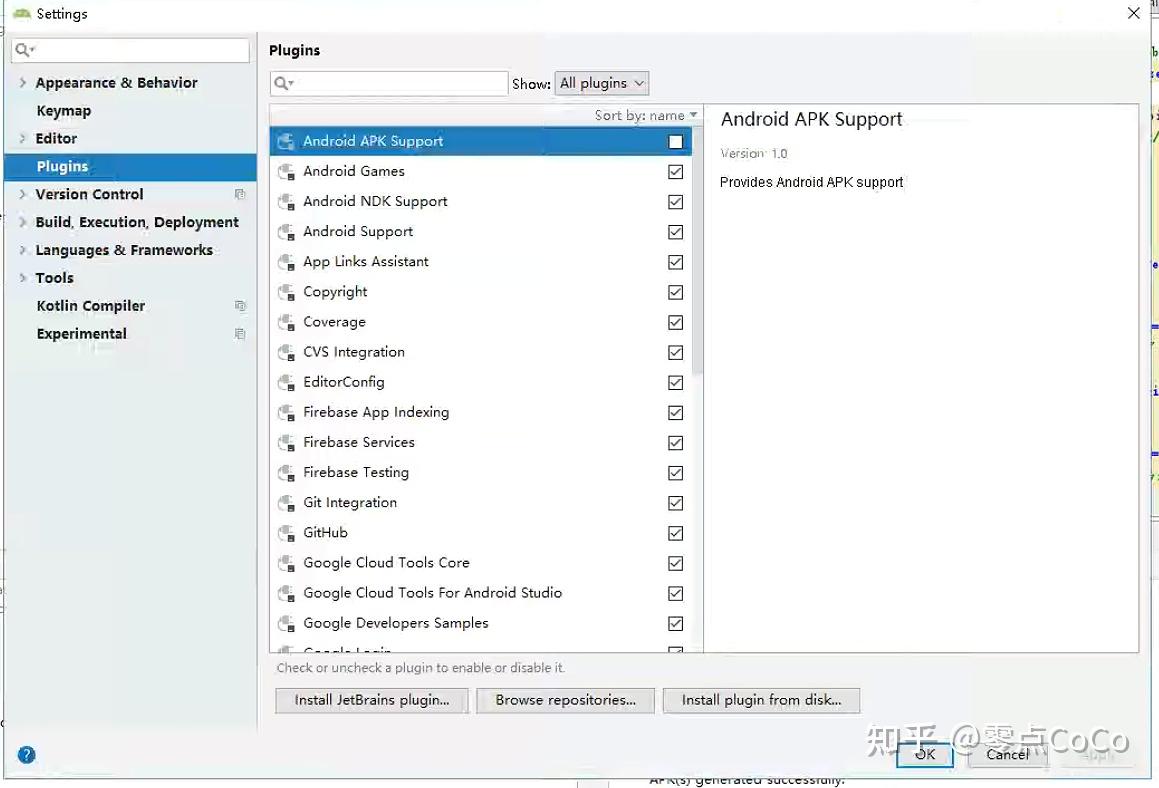The height and width of the screenshot is (788, 1159).
Task: Select the Firebase Services plugin row
Action: click(x=481, y=443)
